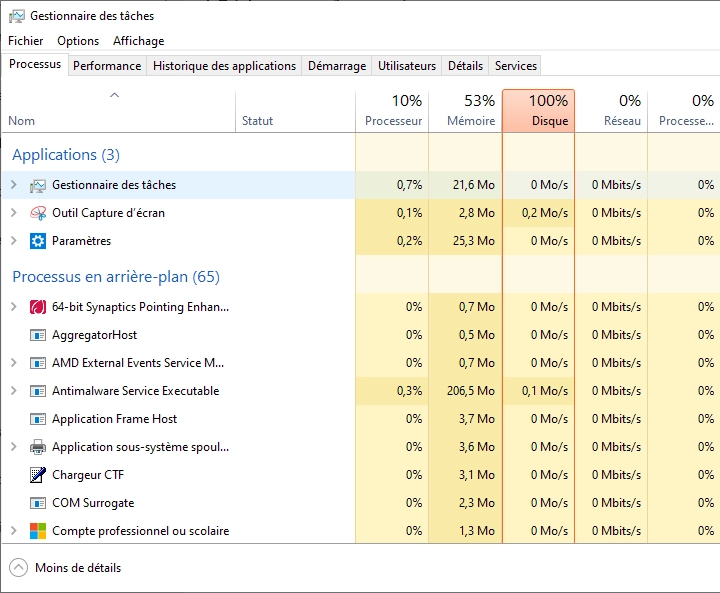Select the Paramètres process name

[x=82, y=241]
